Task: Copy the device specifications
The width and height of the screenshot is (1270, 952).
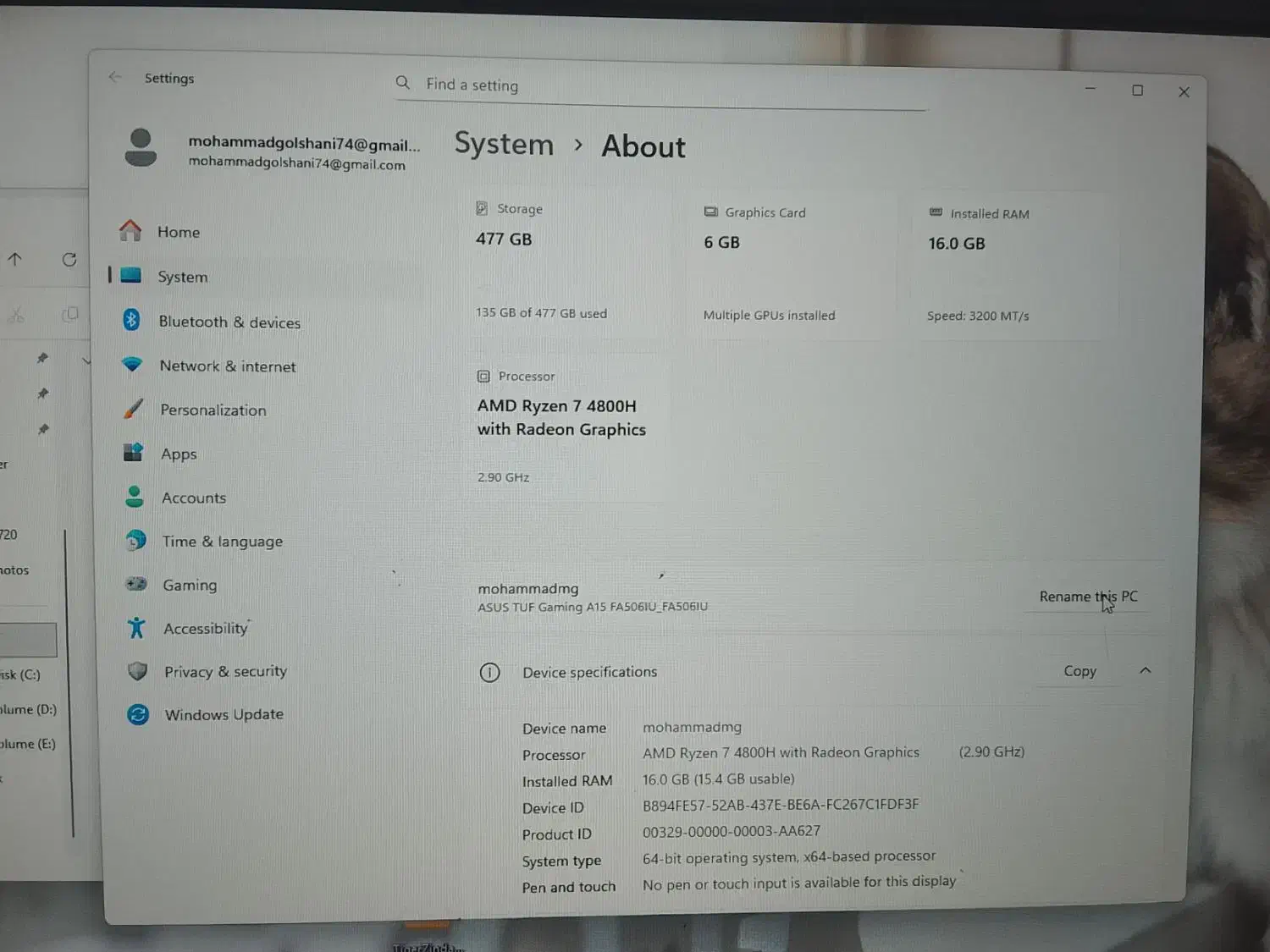Action: tap(1079, 671)
